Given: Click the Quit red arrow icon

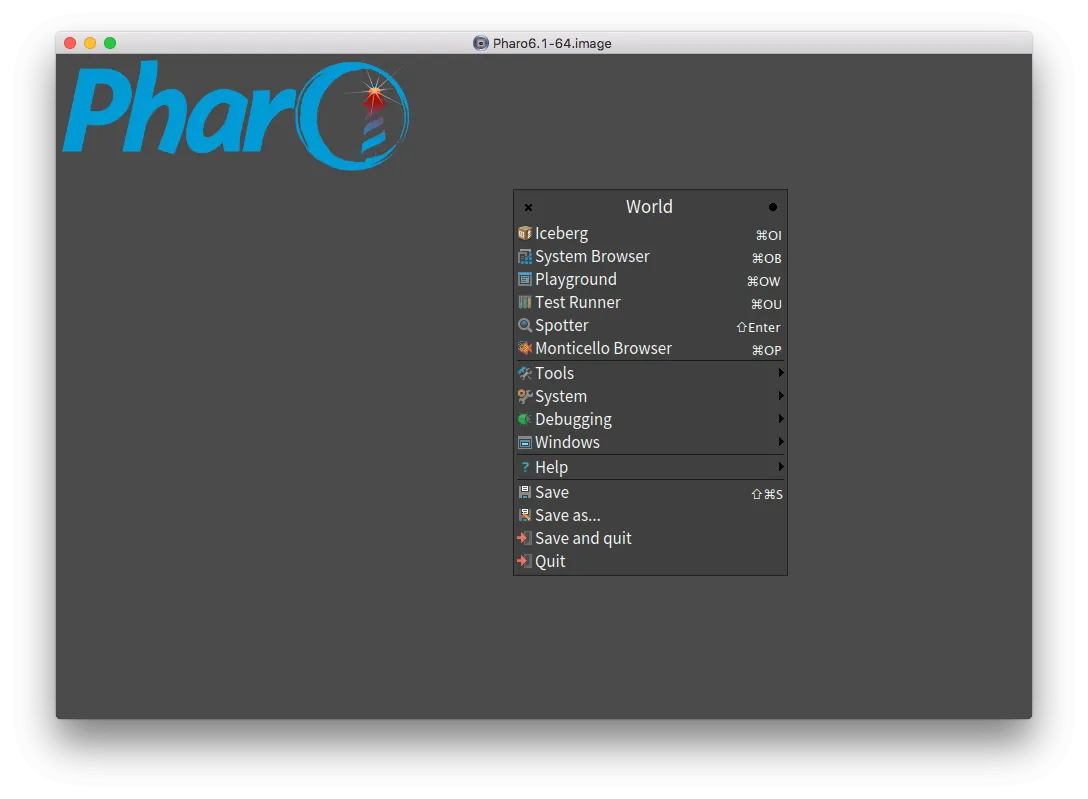Looking at the screenshot, I should [x=525, y=561].
